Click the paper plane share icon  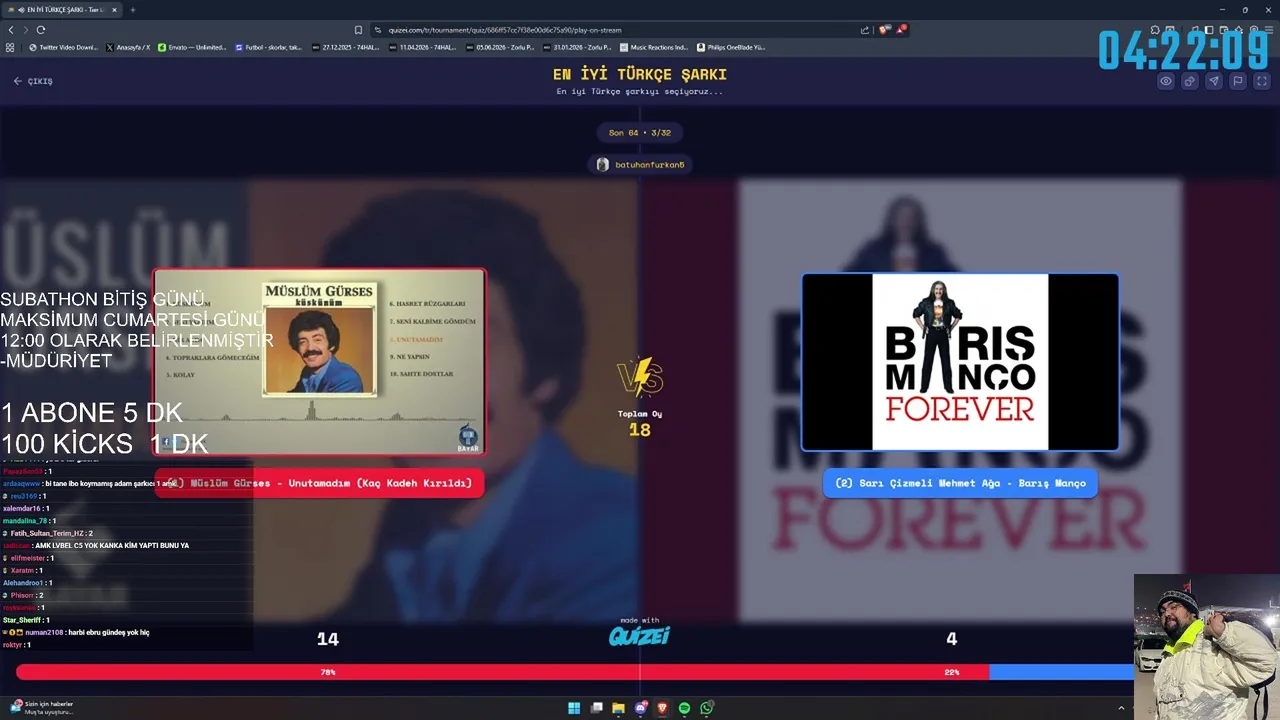(x=1214, y=82)
